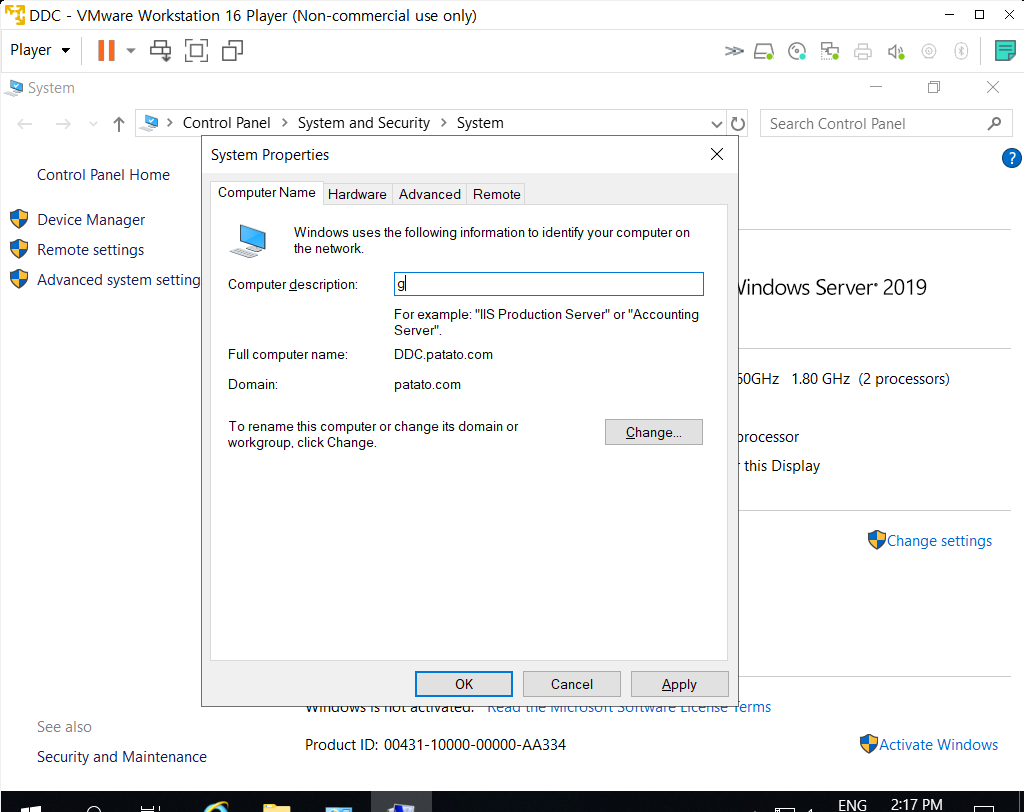
Task: Open the Windows Start button
Action: tap(31, 807)
